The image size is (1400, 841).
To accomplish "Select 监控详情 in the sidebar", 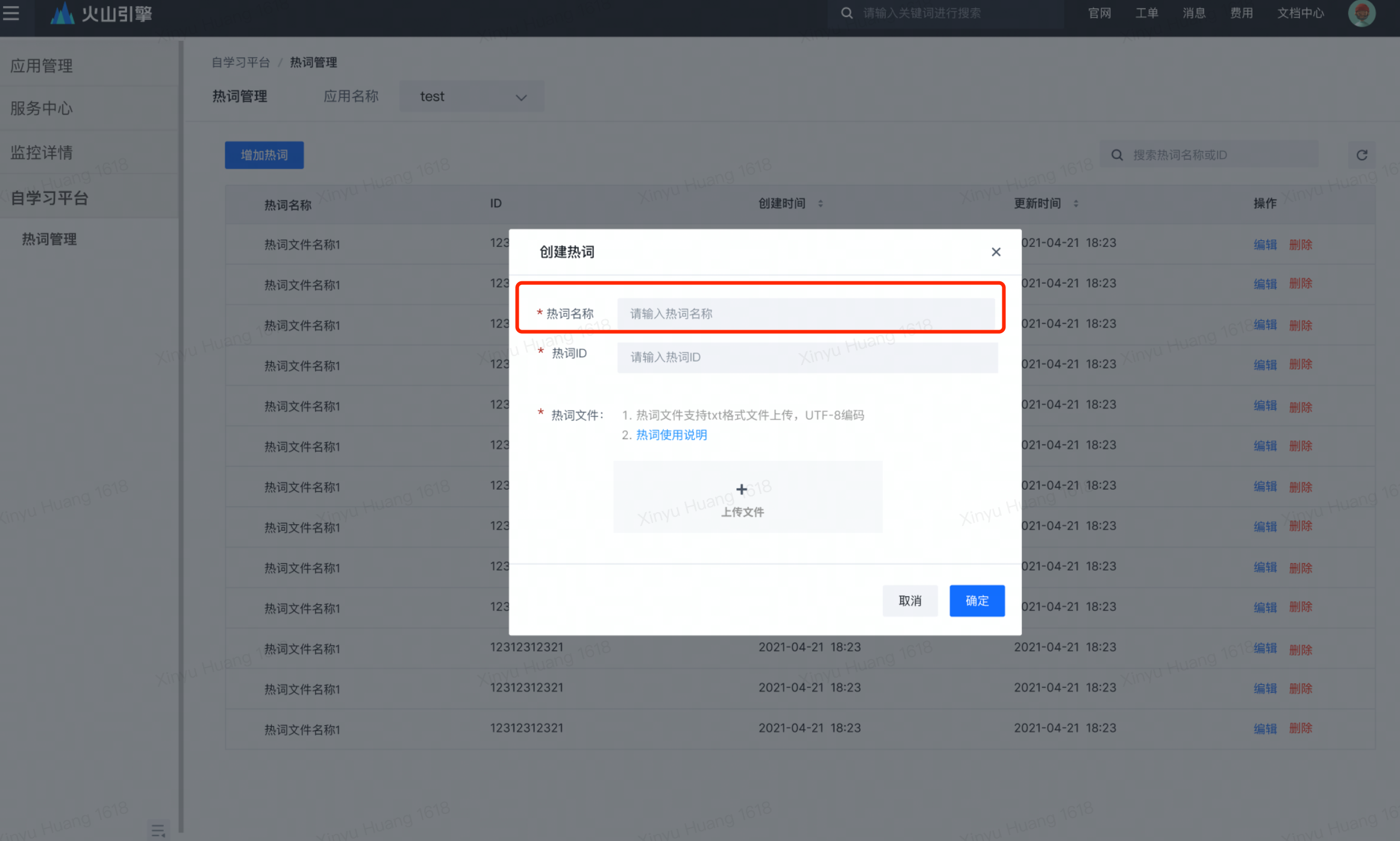I will click(x=42, y=152).
